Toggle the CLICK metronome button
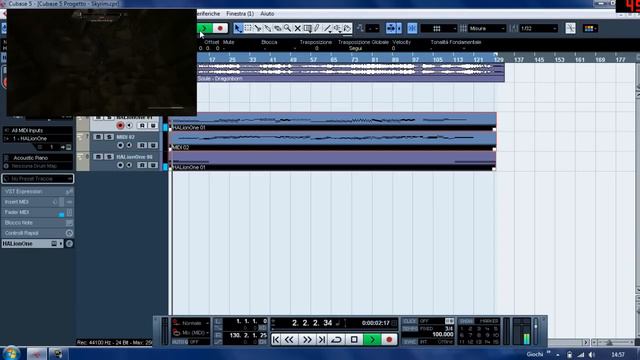Screen dimensions: 640x360 (409, 321)
